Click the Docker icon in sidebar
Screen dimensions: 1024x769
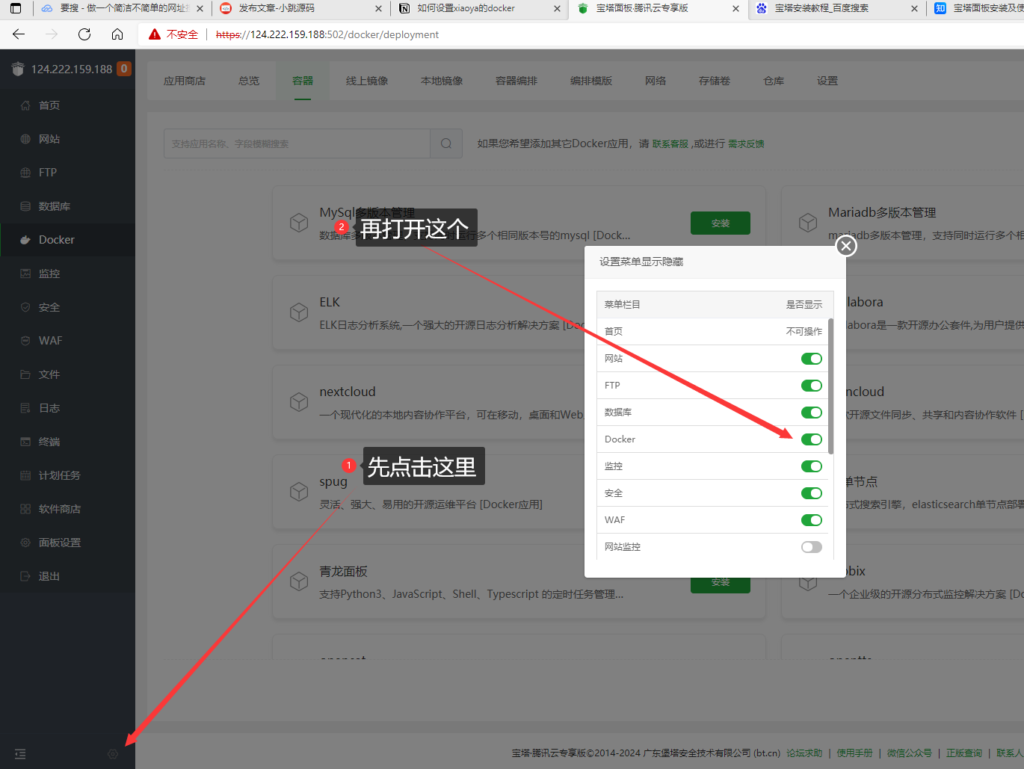pyautogui.click(x=25, y=240)
